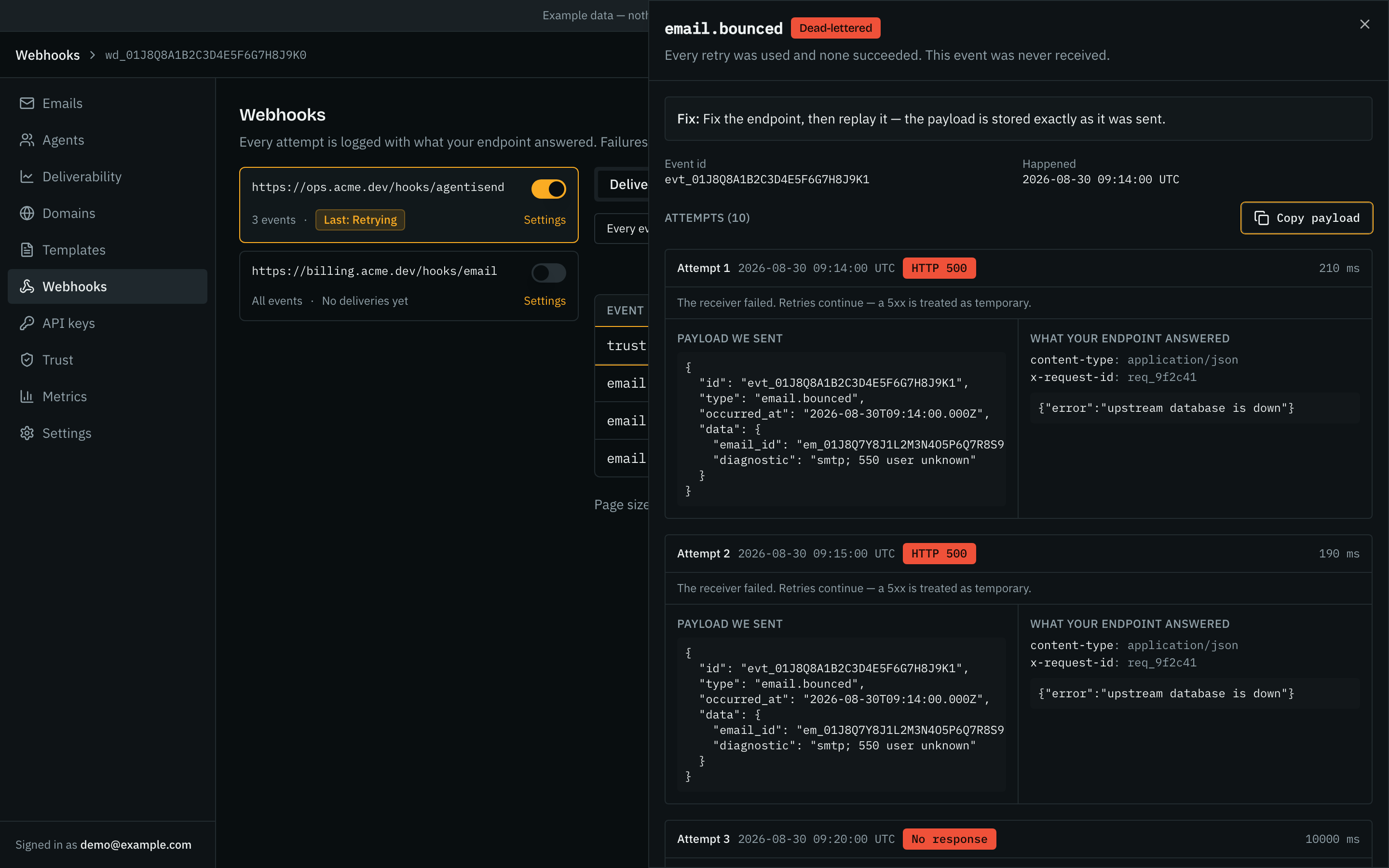
Task: Click the 3 events label
Action: click(x=274, y=220)
